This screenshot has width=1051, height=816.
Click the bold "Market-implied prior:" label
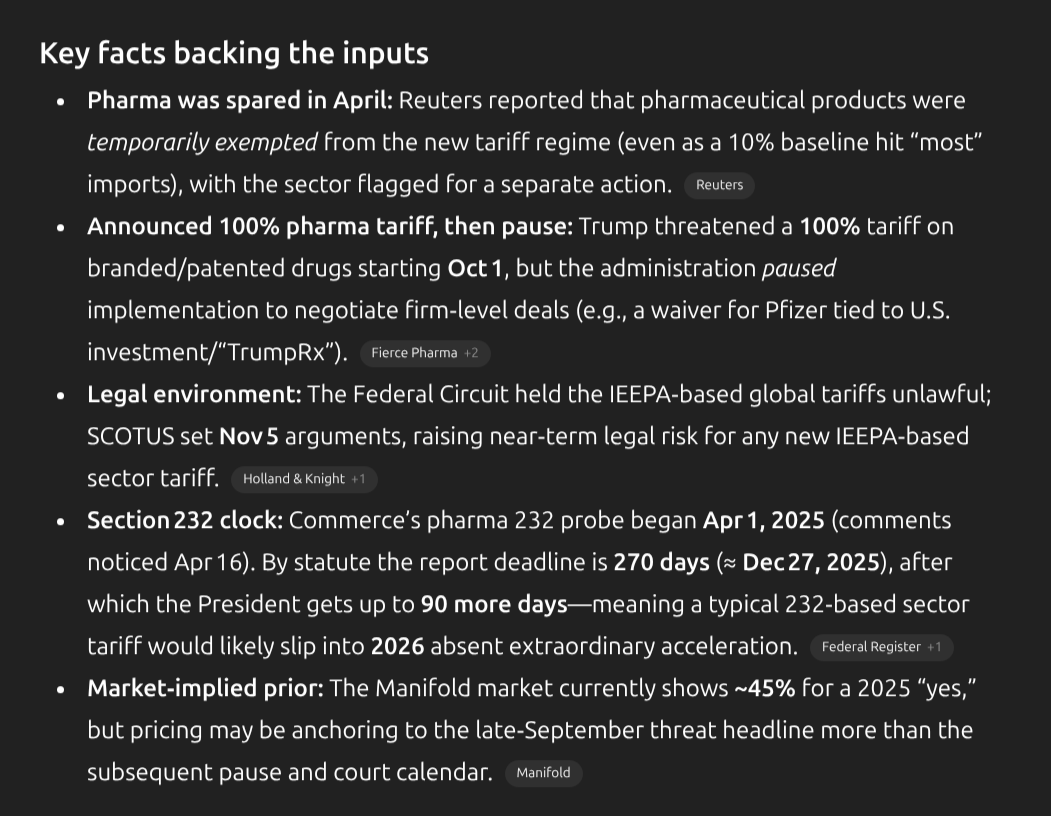(x=205, y=689)
